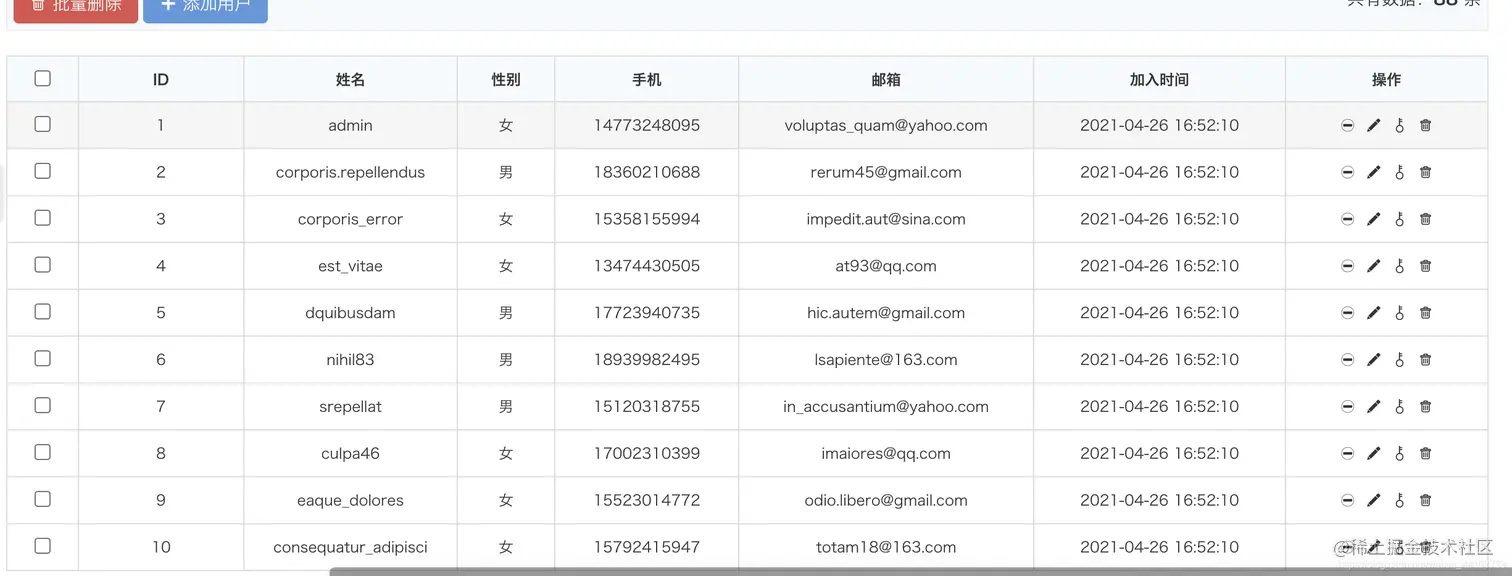Click the email odio.libero@gmail.com

pos(886,501)
